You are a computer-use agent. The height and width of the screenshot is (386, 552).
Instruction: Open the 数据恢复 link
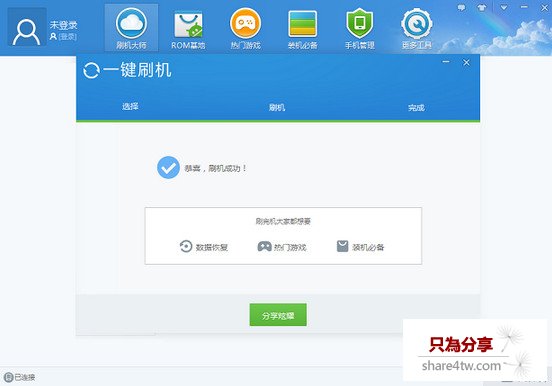(x=212, y=247)
